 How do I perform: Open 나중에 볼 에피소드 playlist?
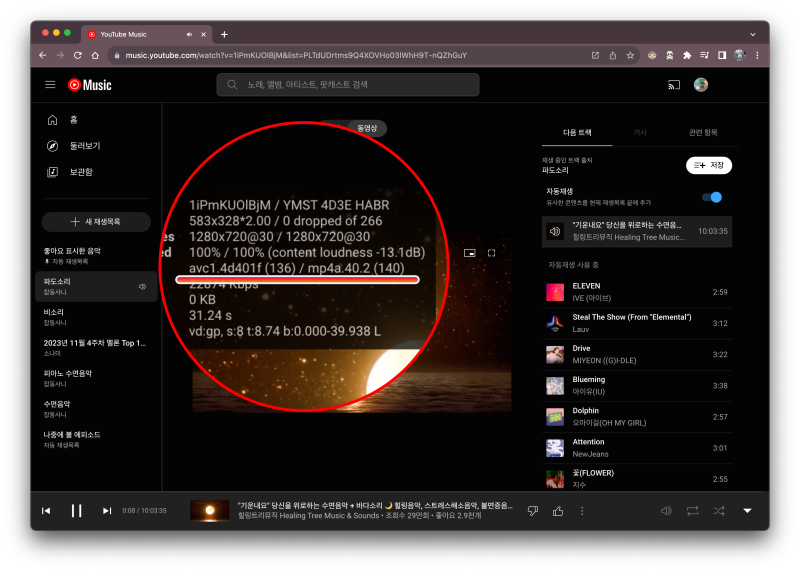(95, 439)
